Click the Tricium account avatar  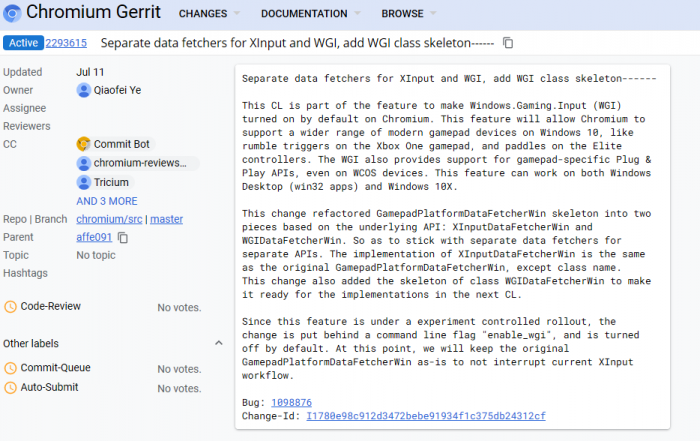[x=84, y=182]
